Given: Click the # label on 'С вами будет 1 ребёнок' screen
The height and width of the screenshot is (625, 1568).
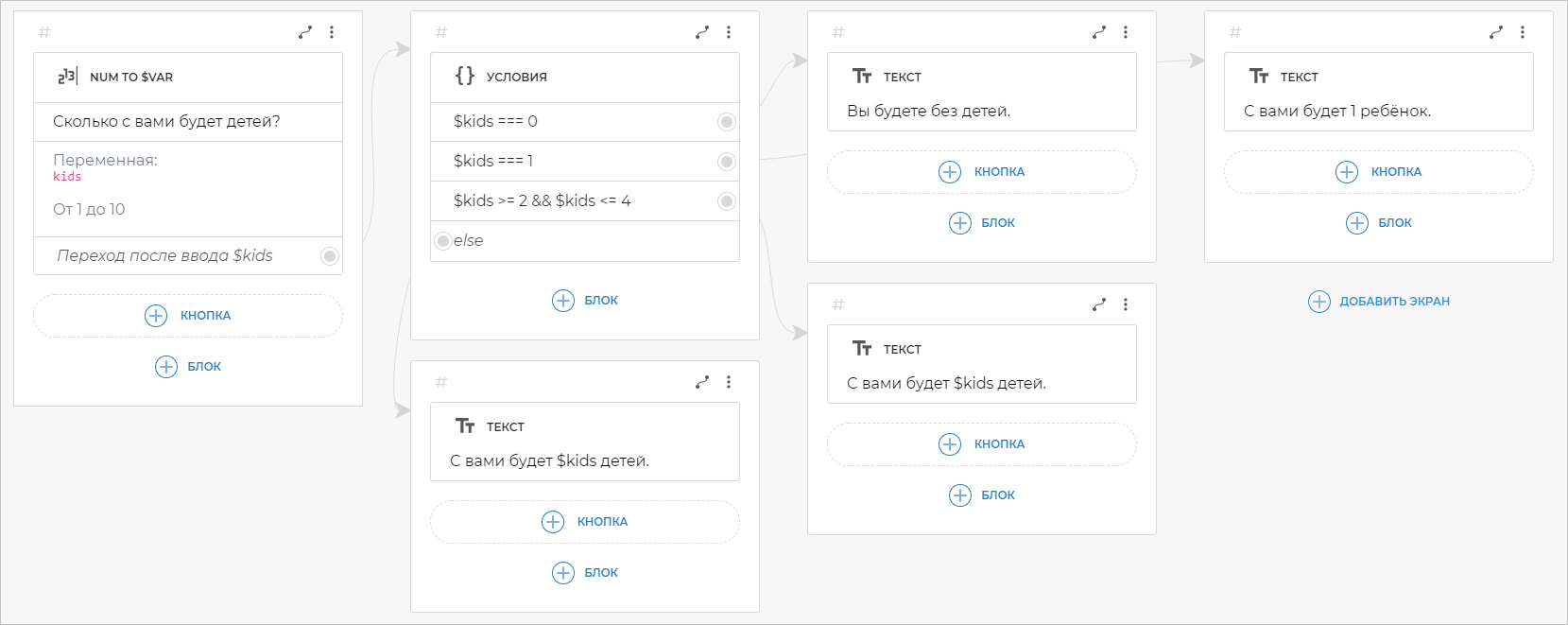Looking at the screenshot, I should pyautogui.click(x=1235, y=32).
